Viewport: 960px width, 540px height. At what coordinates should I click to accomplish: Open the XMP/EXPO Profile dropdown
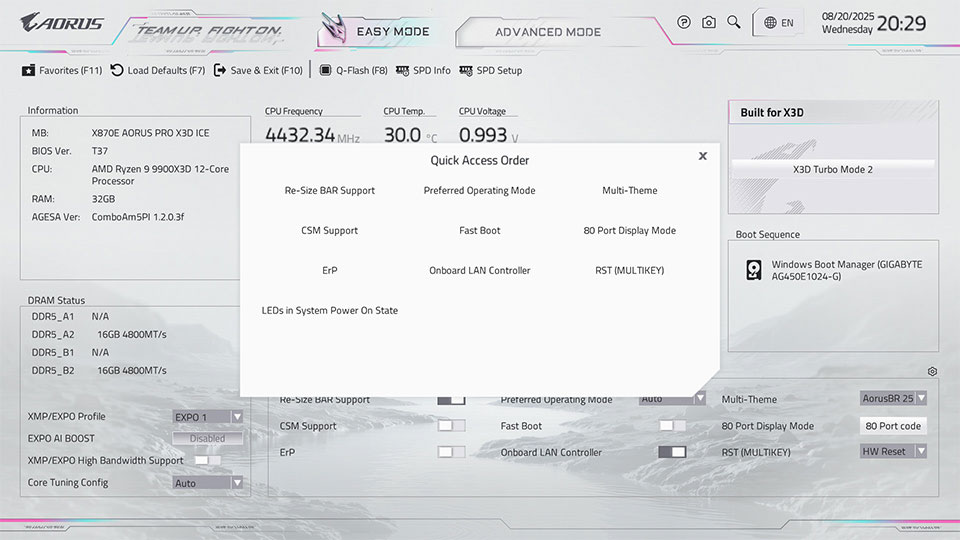pyautogui.click(x=208, y=417)
